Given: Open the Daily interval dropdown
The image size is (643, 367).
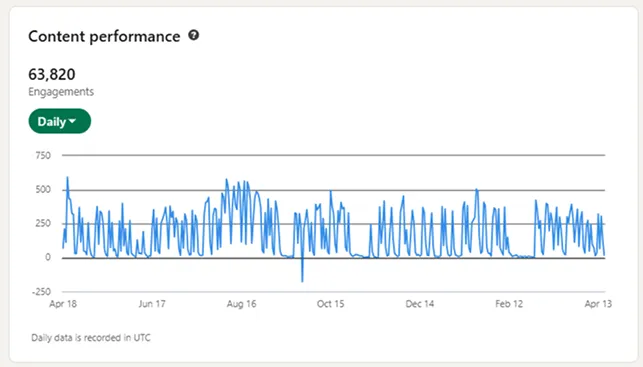Looking at the screenshot, I should coord(59,121).
